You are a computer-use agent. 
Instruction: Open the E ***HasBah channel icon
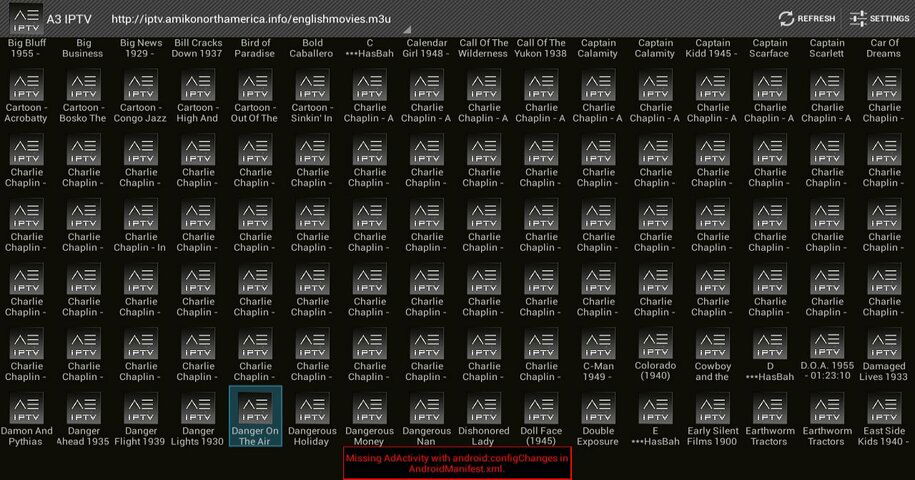(x=655, y=409)
